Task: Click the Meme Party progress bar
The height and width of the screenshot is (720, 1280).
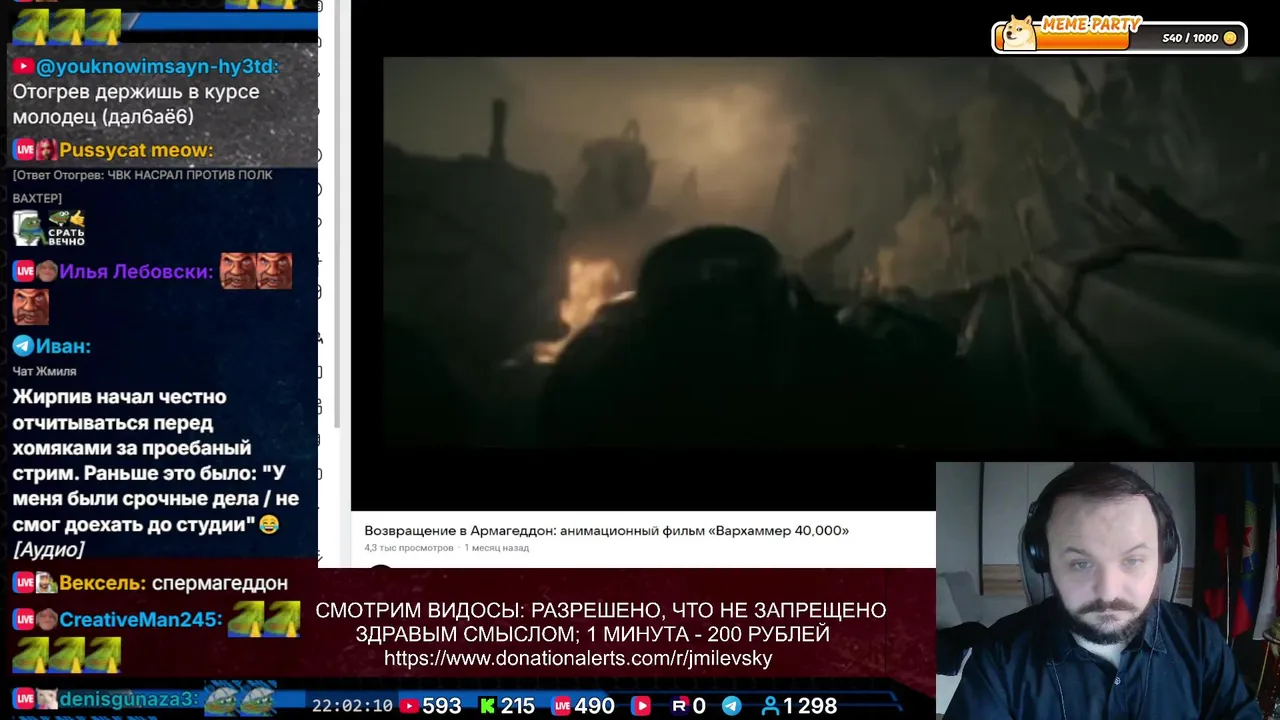Action: [x=1120, y=38]
